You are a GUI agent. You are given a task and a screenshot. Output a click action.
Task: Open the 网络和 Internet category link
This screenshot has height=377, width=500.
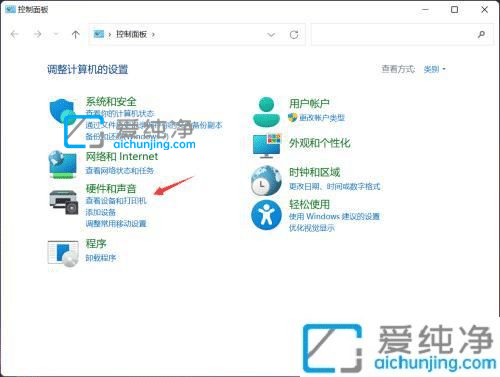122,156
